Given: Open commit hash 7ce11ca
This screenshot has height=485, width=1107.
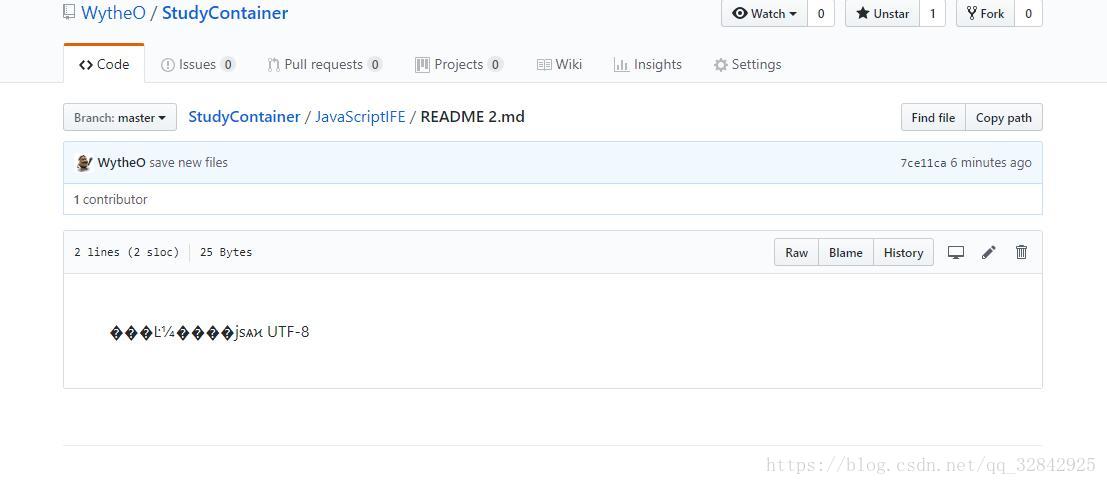Looking at the screenshot, I should tap(923, 163).
